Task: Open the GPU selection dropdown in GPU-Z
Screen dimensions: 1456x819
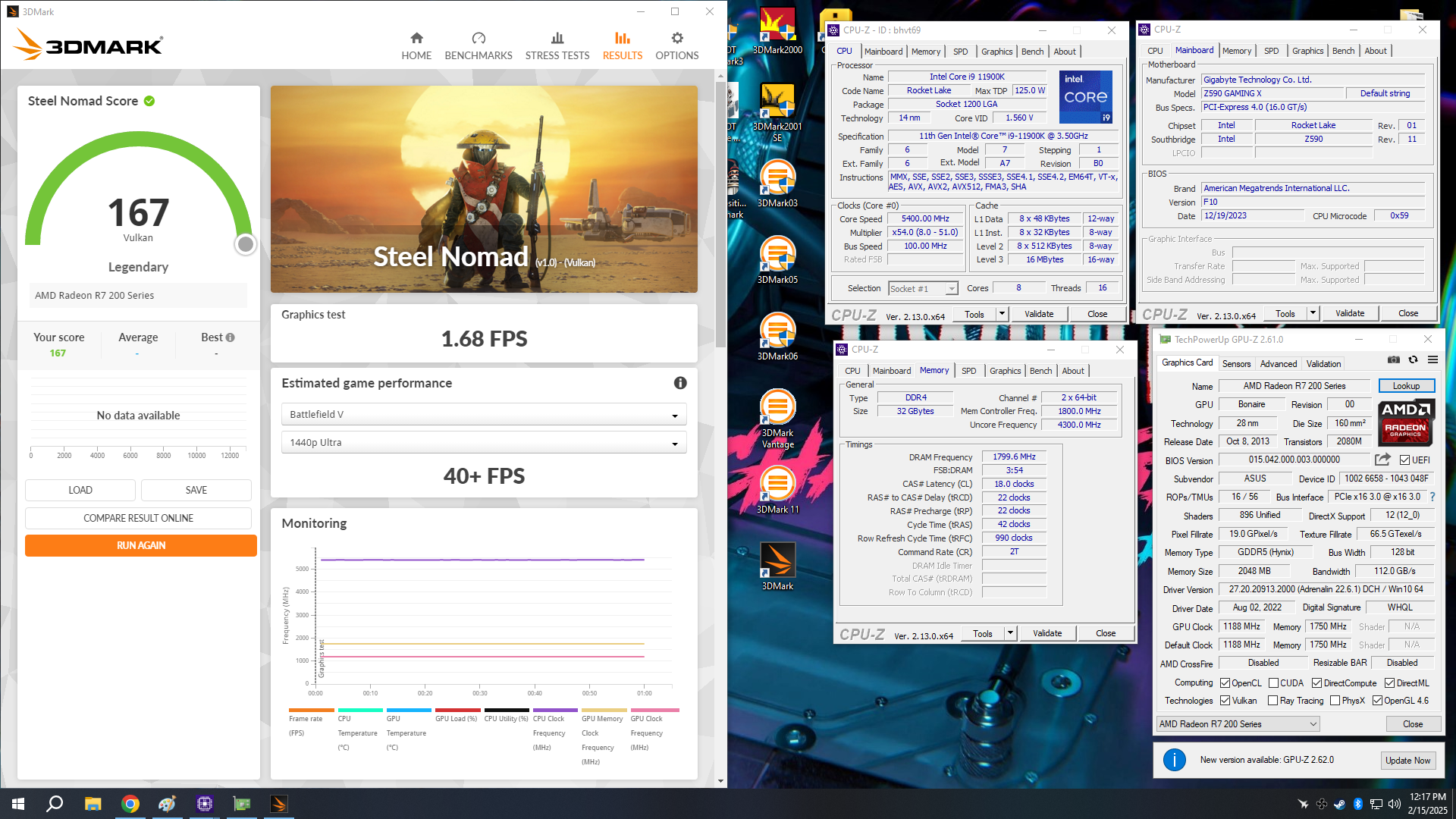Action: pos(1238,724)
